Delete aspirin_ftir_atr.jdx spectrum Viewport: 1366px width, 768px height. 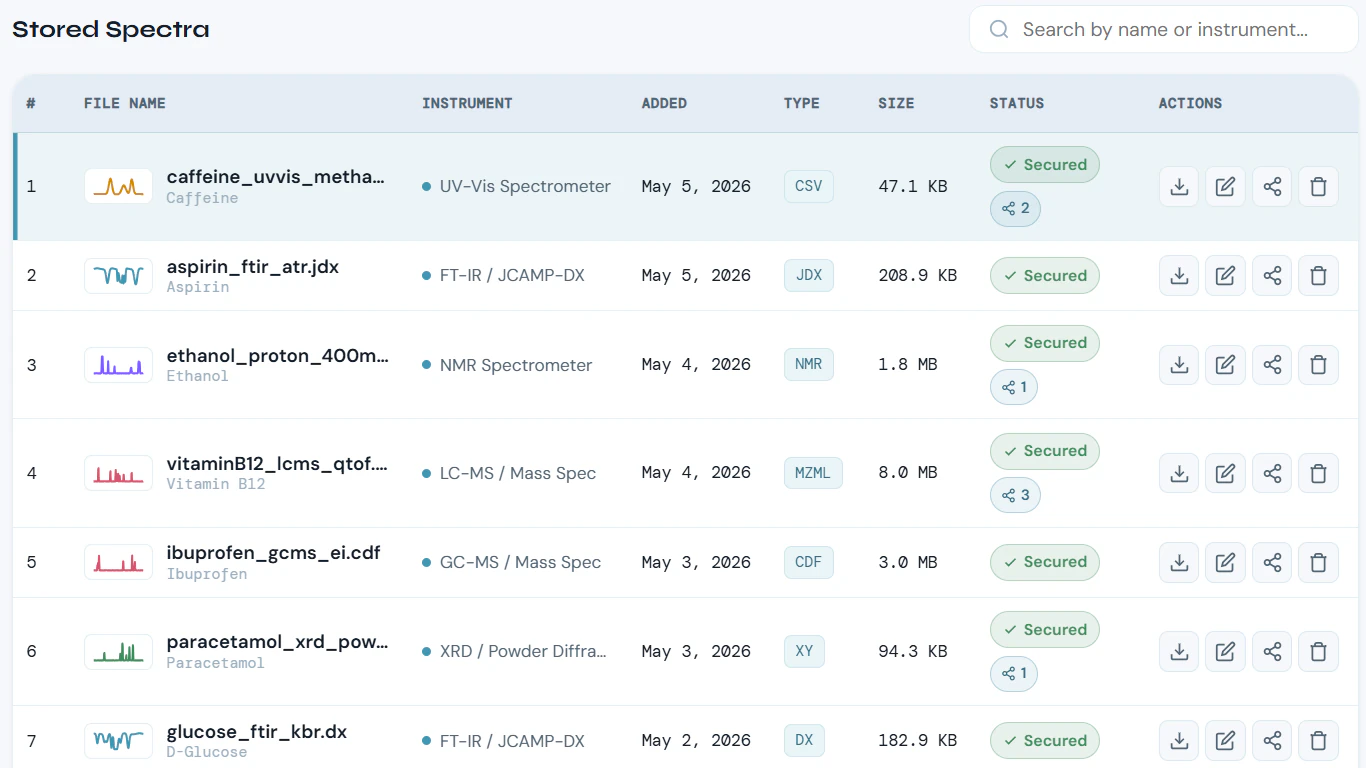pyautogui.click(x=1318, y=276)
